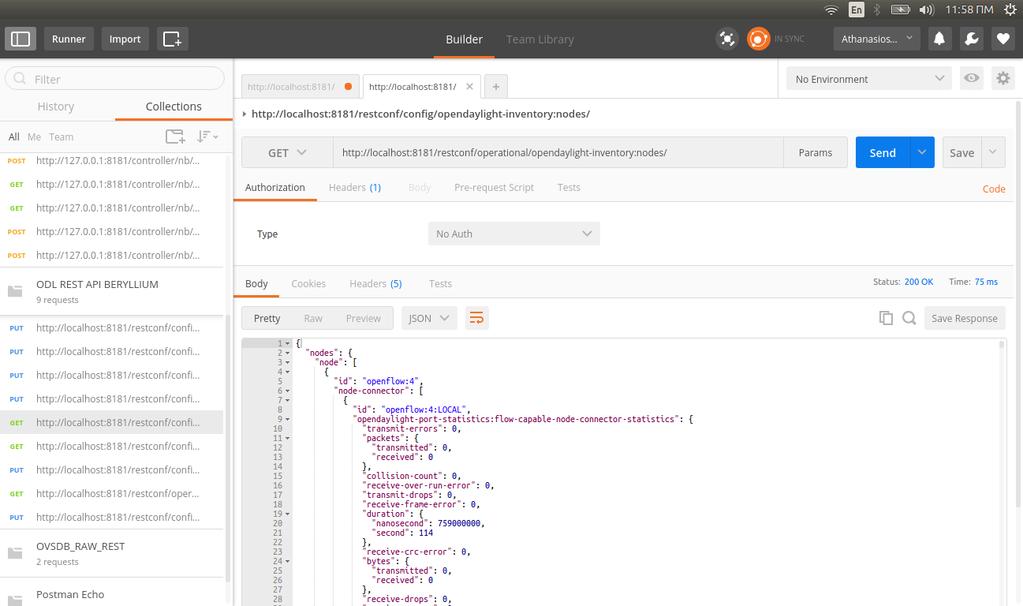Open the notifications bell

point(939,39)
